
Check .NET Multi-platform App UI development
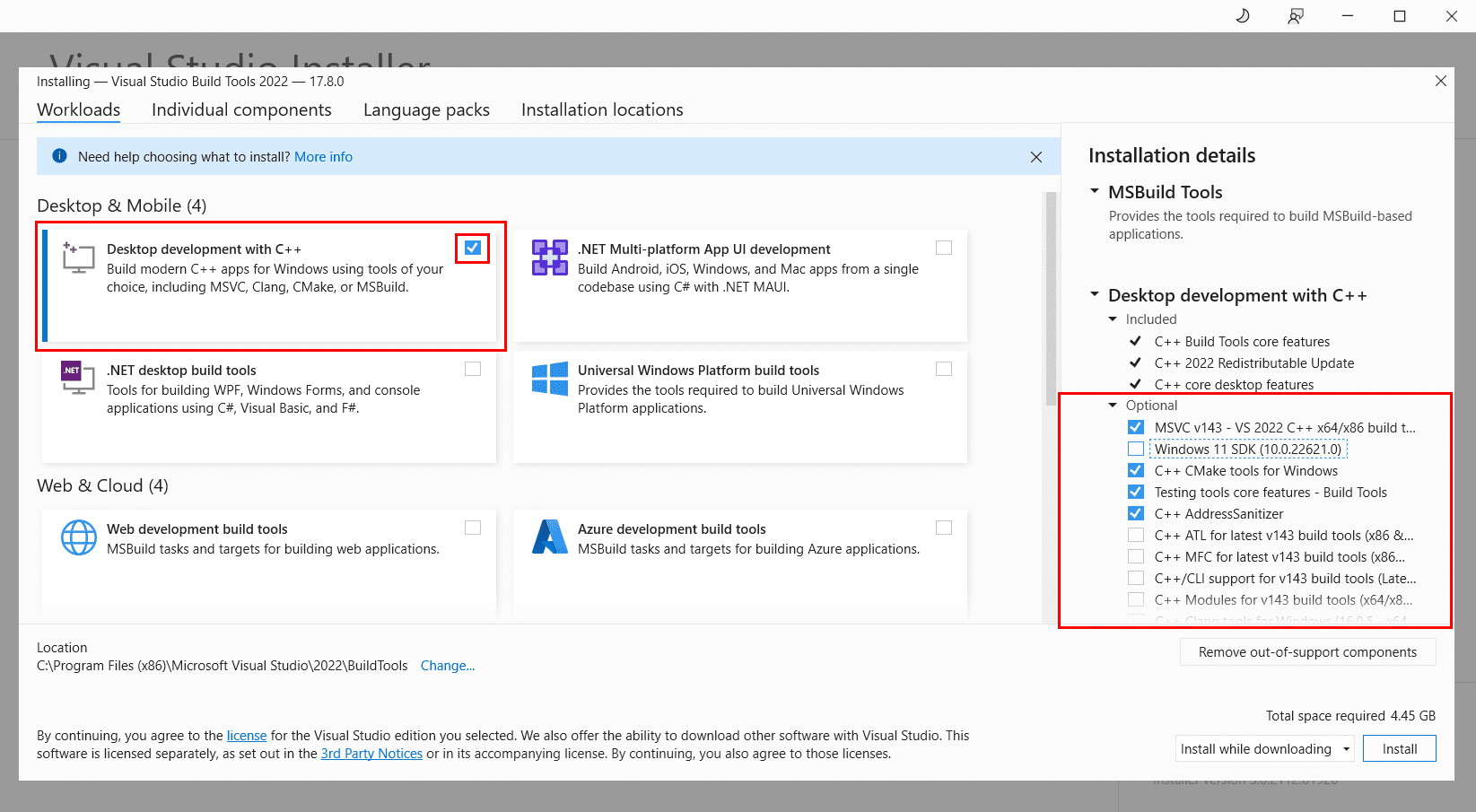(944, 248)
